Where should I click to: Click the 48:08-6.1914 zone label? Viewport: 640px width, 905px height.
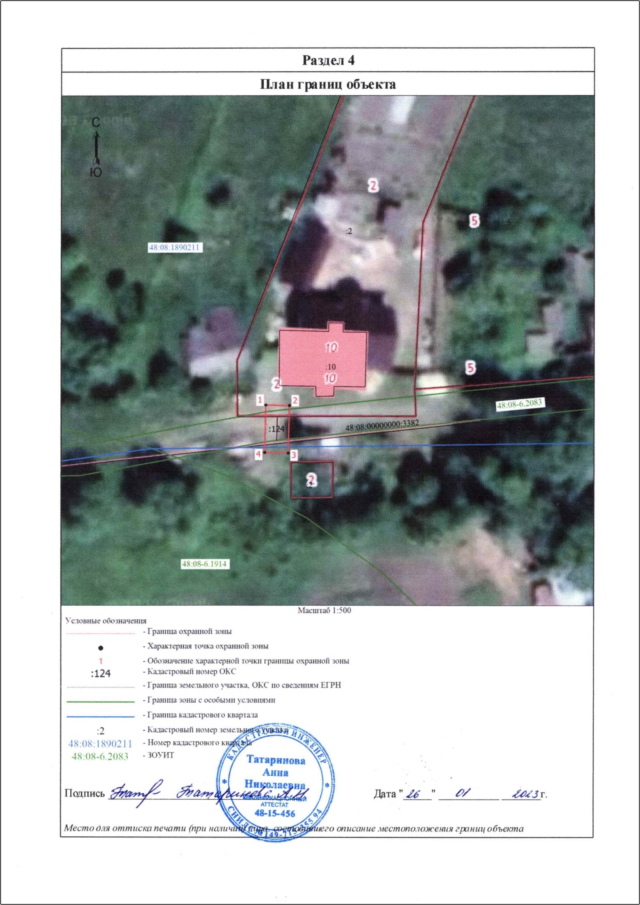pyautogui.click(x=206, y=564)
